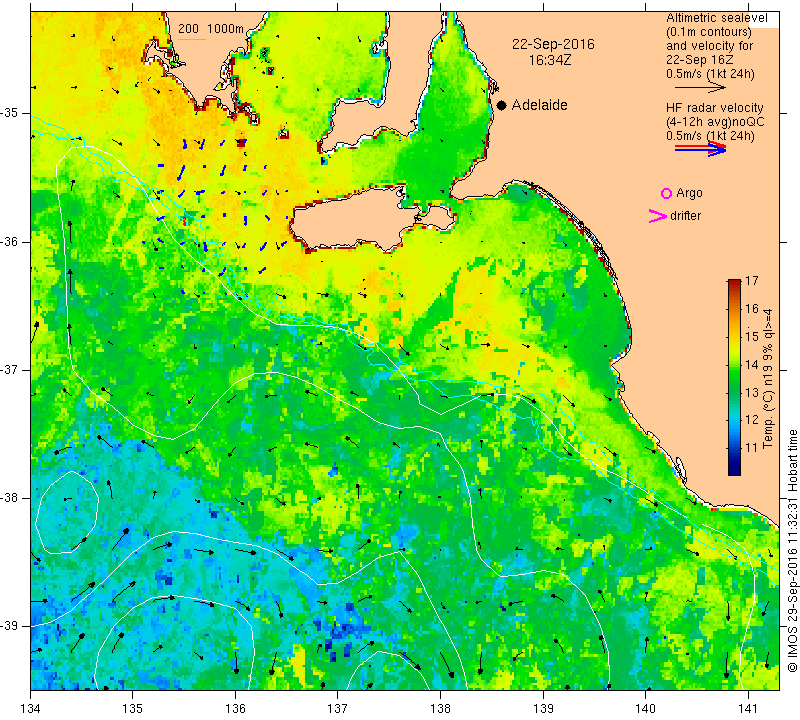
Task: Click the 139 longitude axis label
Action: pyautogui.click(x=543, y=709)
